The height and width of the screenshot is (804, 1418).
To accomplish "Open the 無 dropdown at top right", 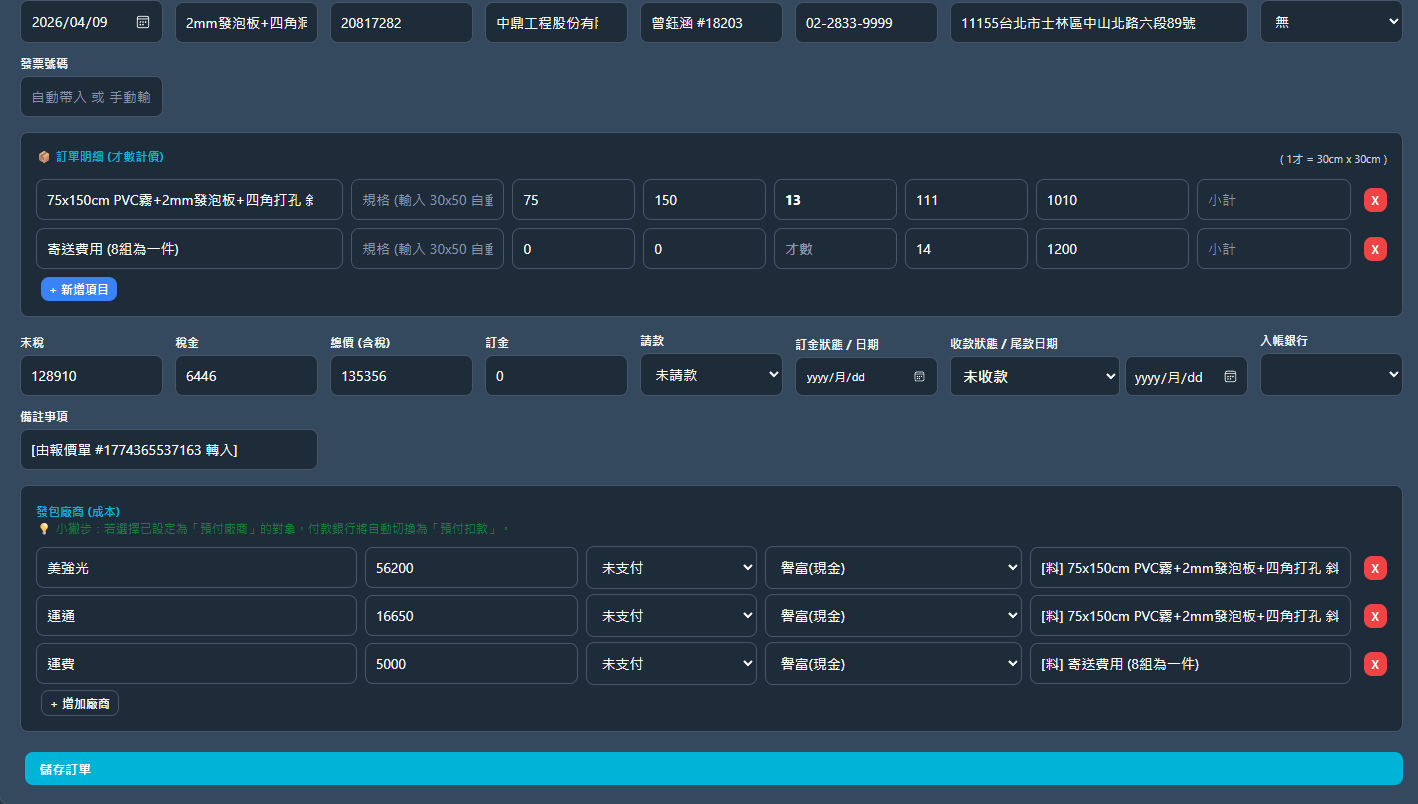I will tap(1331, 21).
